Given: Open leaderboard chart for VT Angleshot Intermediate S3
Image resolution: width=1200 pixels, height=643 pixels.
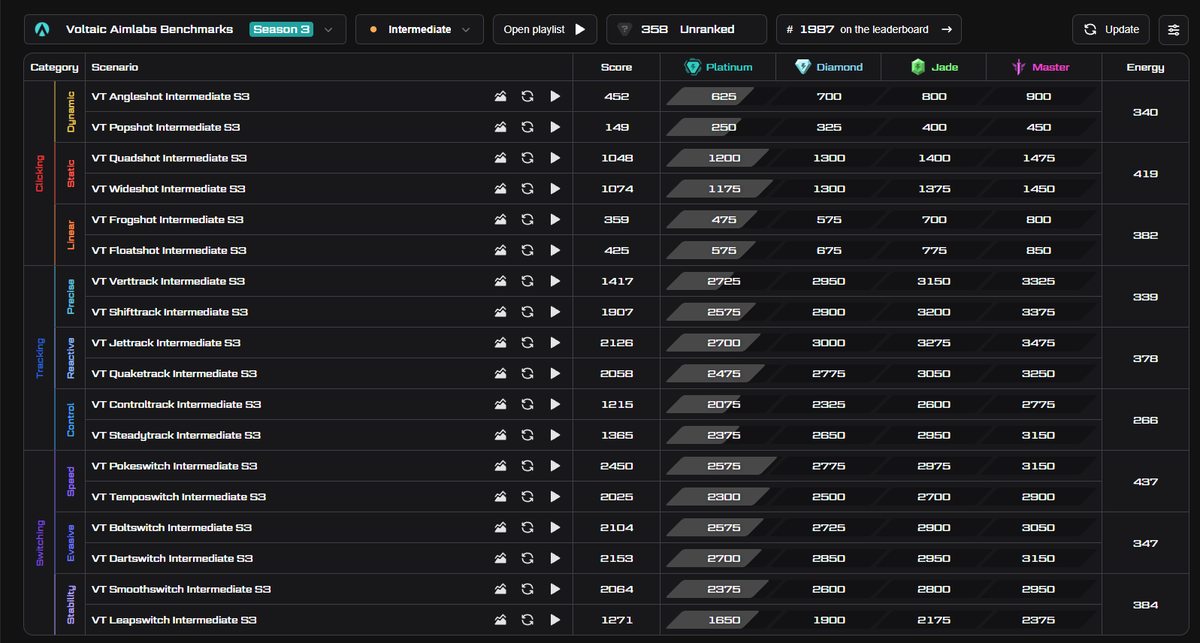Looking at the screenshot, I should (x=501, y=97).
